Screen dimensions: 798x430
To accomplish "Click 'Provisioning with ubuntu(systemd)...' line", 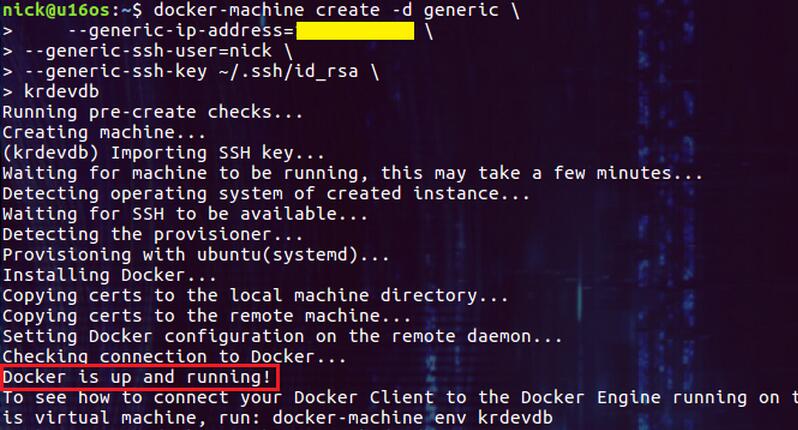I will (196, 255).
